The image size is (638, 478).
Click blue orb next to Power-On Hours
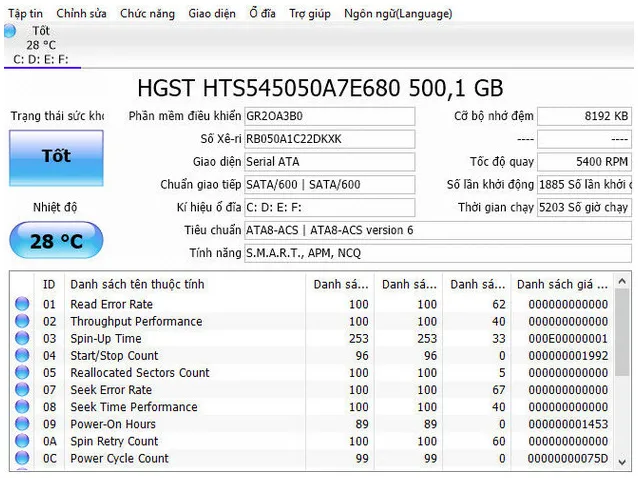(x=22, y=425)
